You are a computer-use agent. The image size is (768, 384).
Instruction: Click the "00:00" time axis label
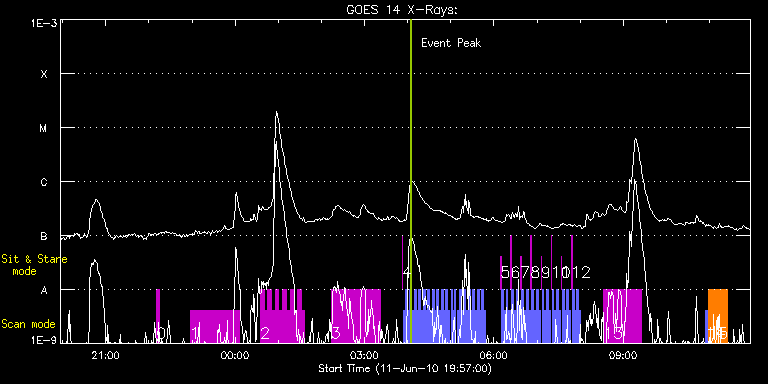click(x=236, y=355)
